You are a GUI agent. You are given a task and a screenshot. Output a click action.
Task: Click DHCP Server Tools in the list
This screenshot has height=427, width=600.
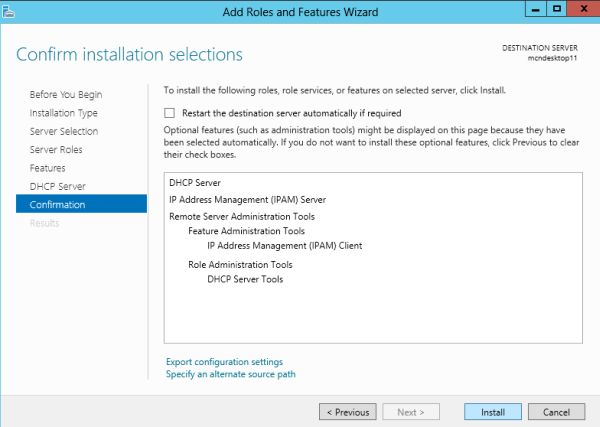point(245,279)
